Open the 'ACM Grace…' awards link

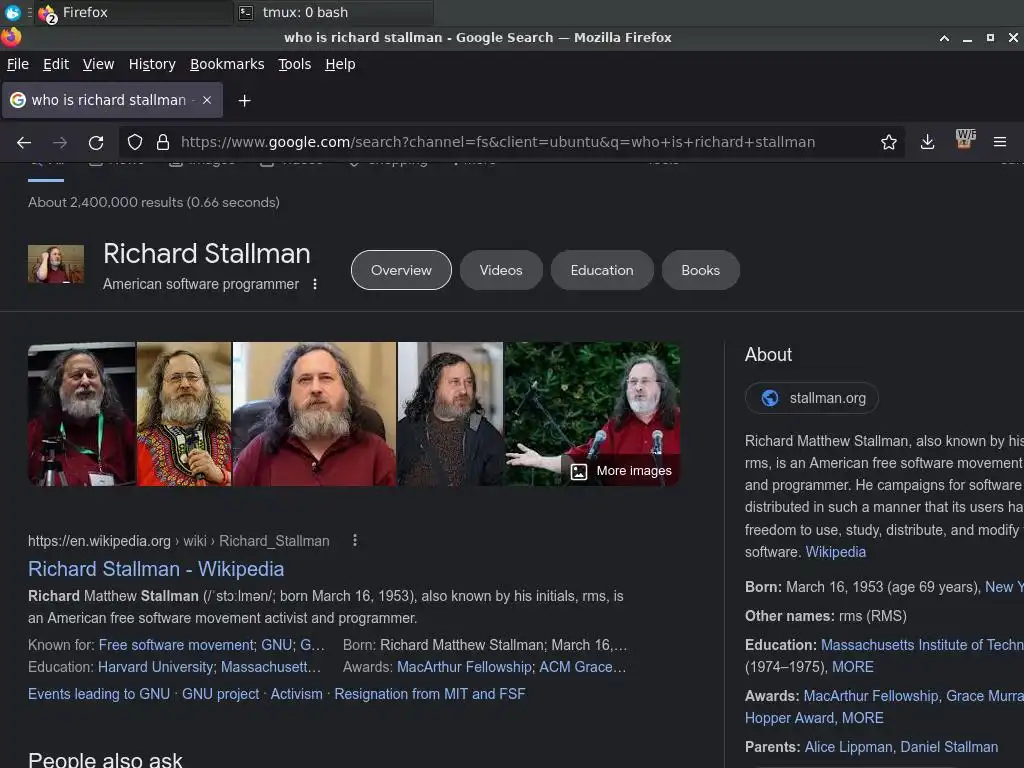(x=583, y=667)
